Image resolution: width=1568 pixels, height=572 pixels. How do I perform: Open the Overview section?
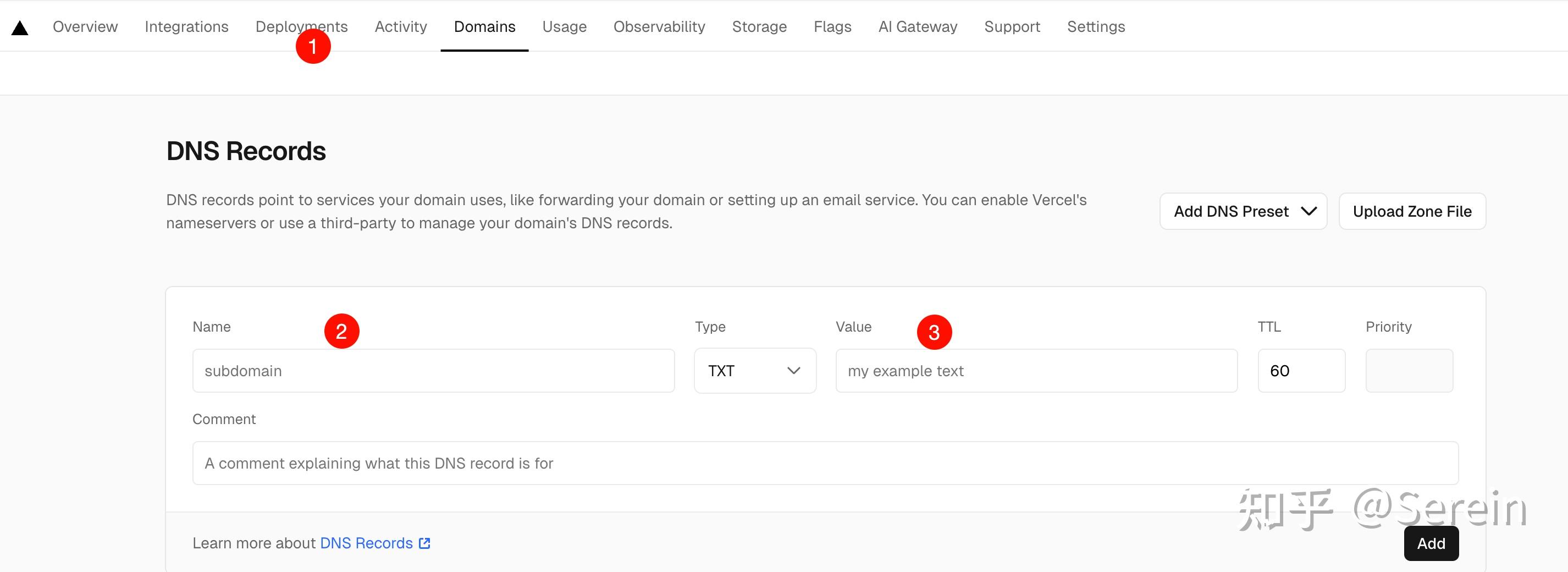pyautogui.click(x=85, y=26)
